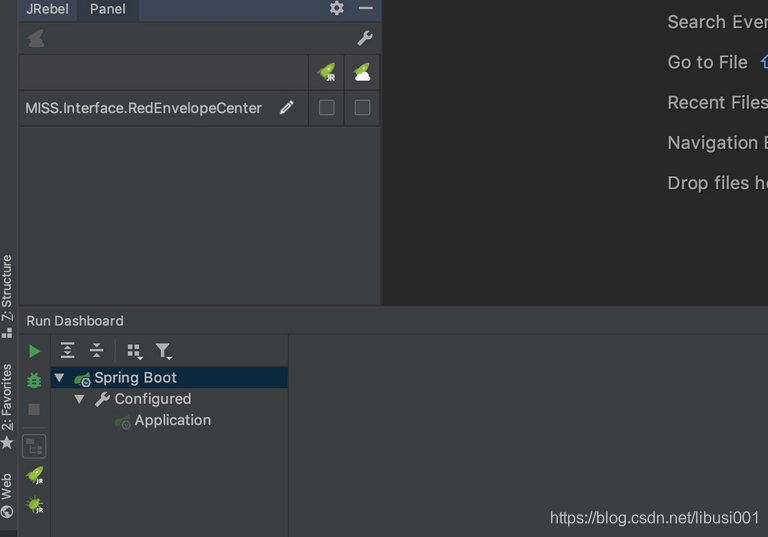
Task: Click the stop square button in dashboard
Action: point(34,410)
